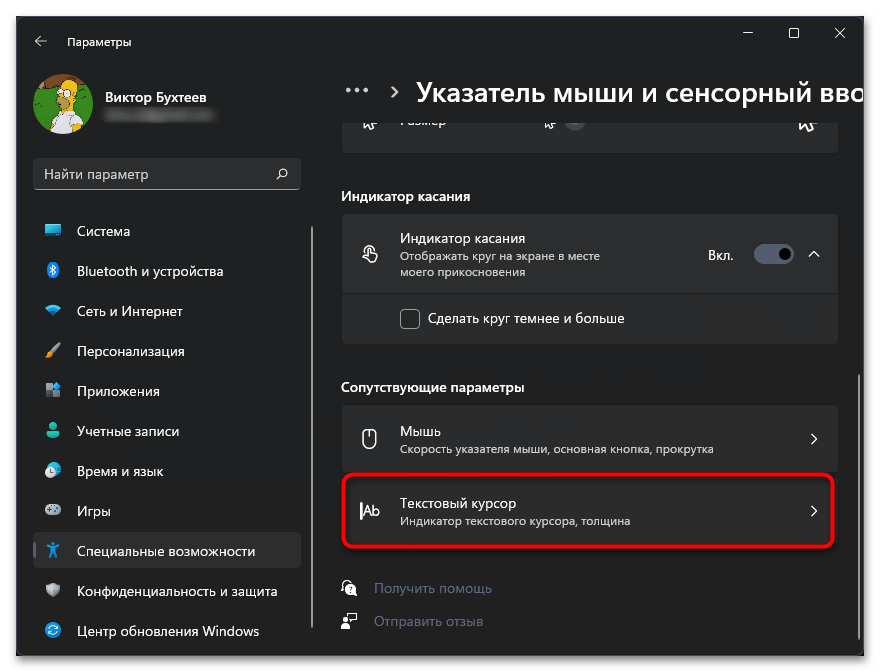
Task: Open Bluetooth и устройства via its icon
Action: [54, 271]
